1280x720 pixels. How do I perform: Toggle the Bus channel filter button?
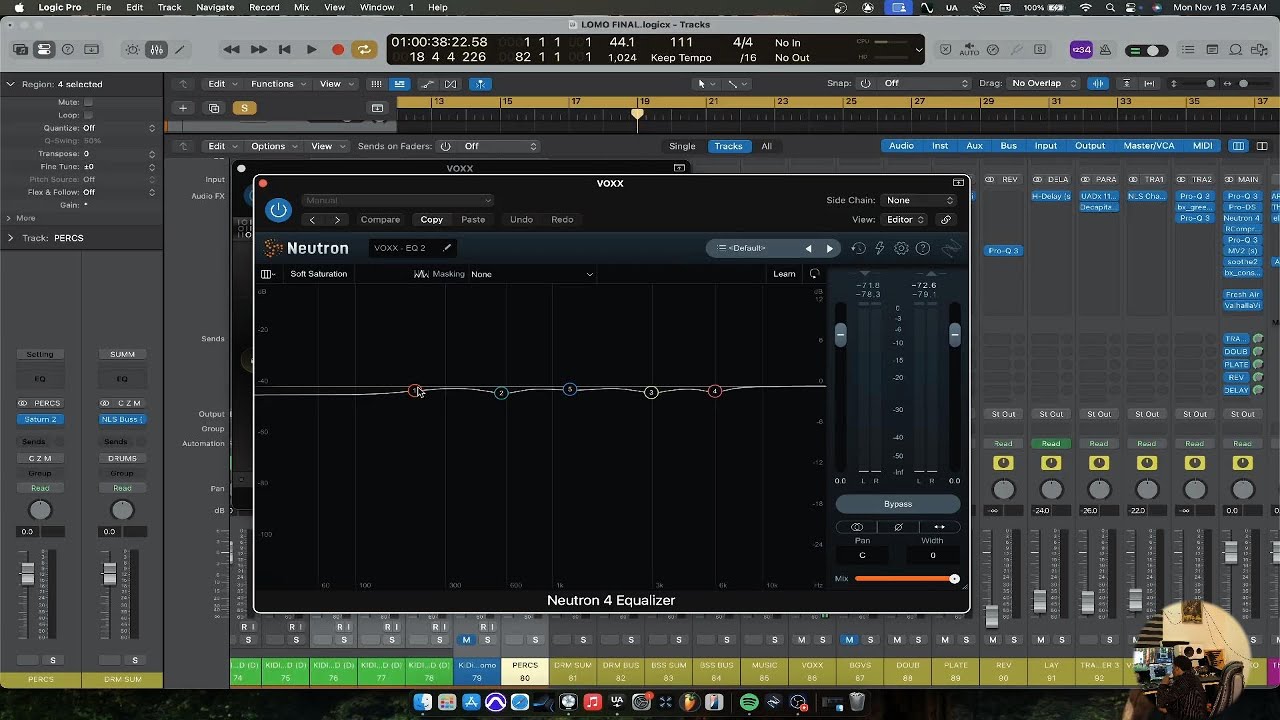pyautogui.click(x=1008, y=146)
